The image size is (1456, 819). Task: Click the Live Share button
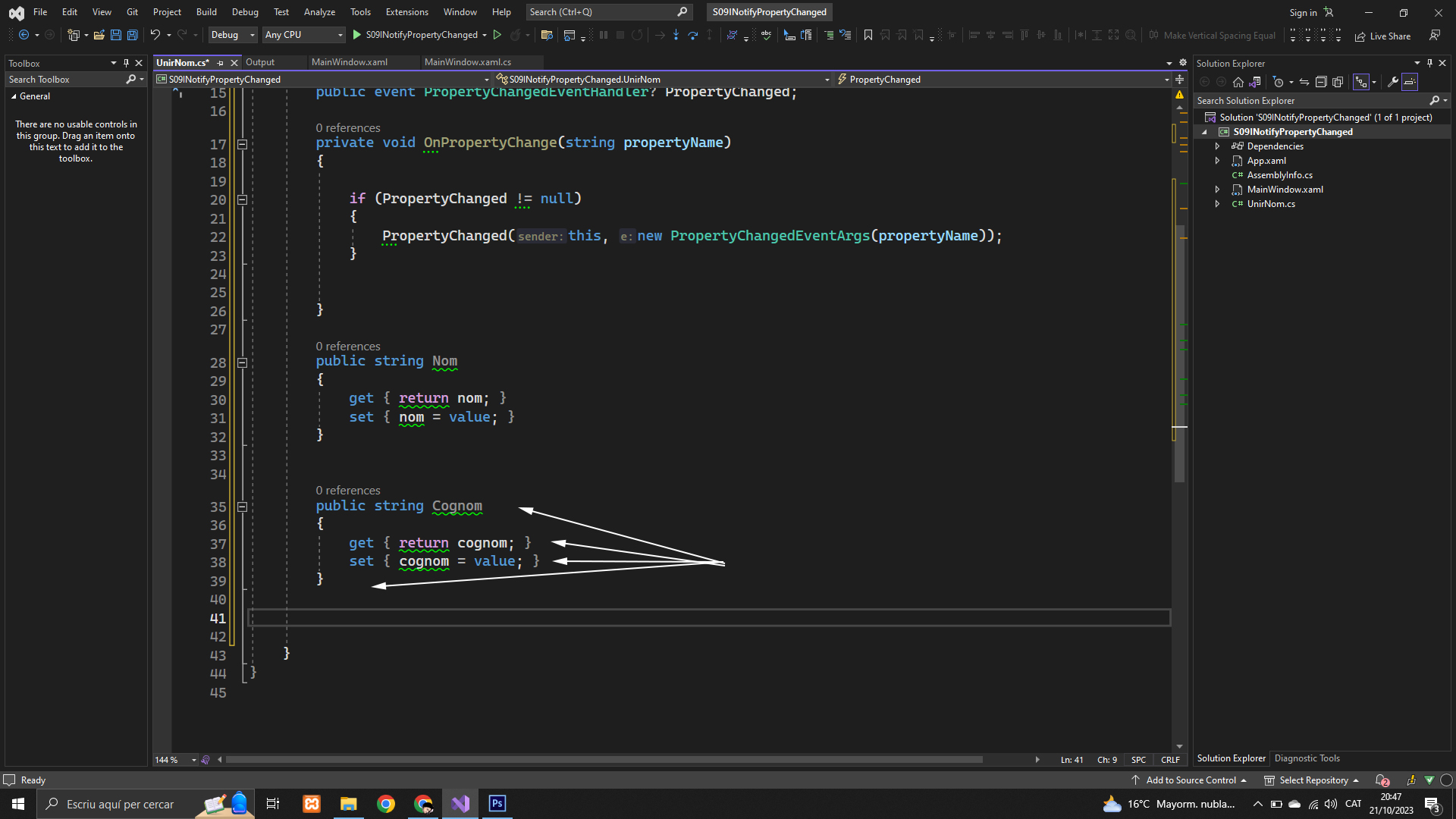1382,36
